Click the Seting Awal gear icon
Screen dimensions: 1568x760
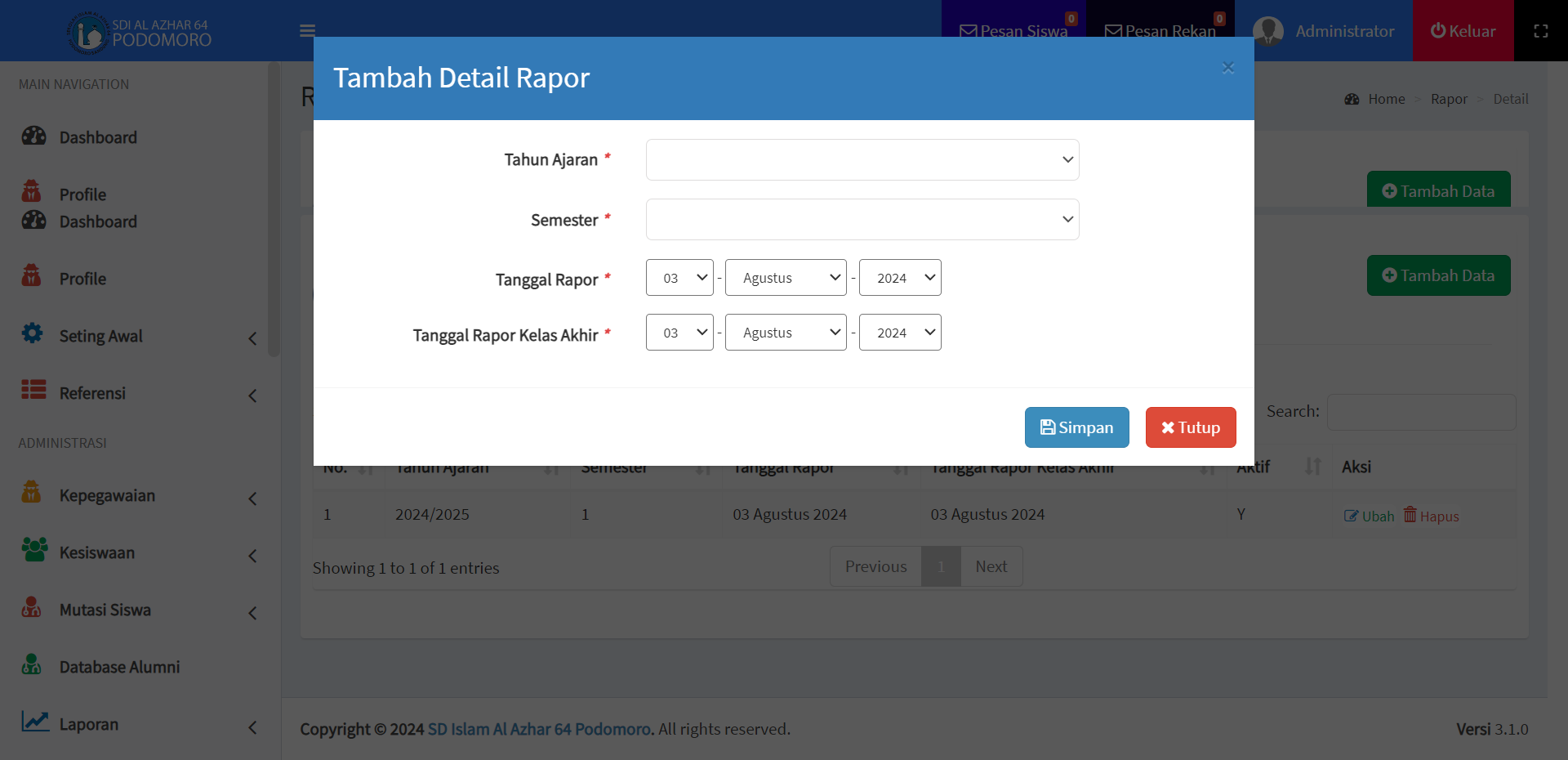point(33,333)
